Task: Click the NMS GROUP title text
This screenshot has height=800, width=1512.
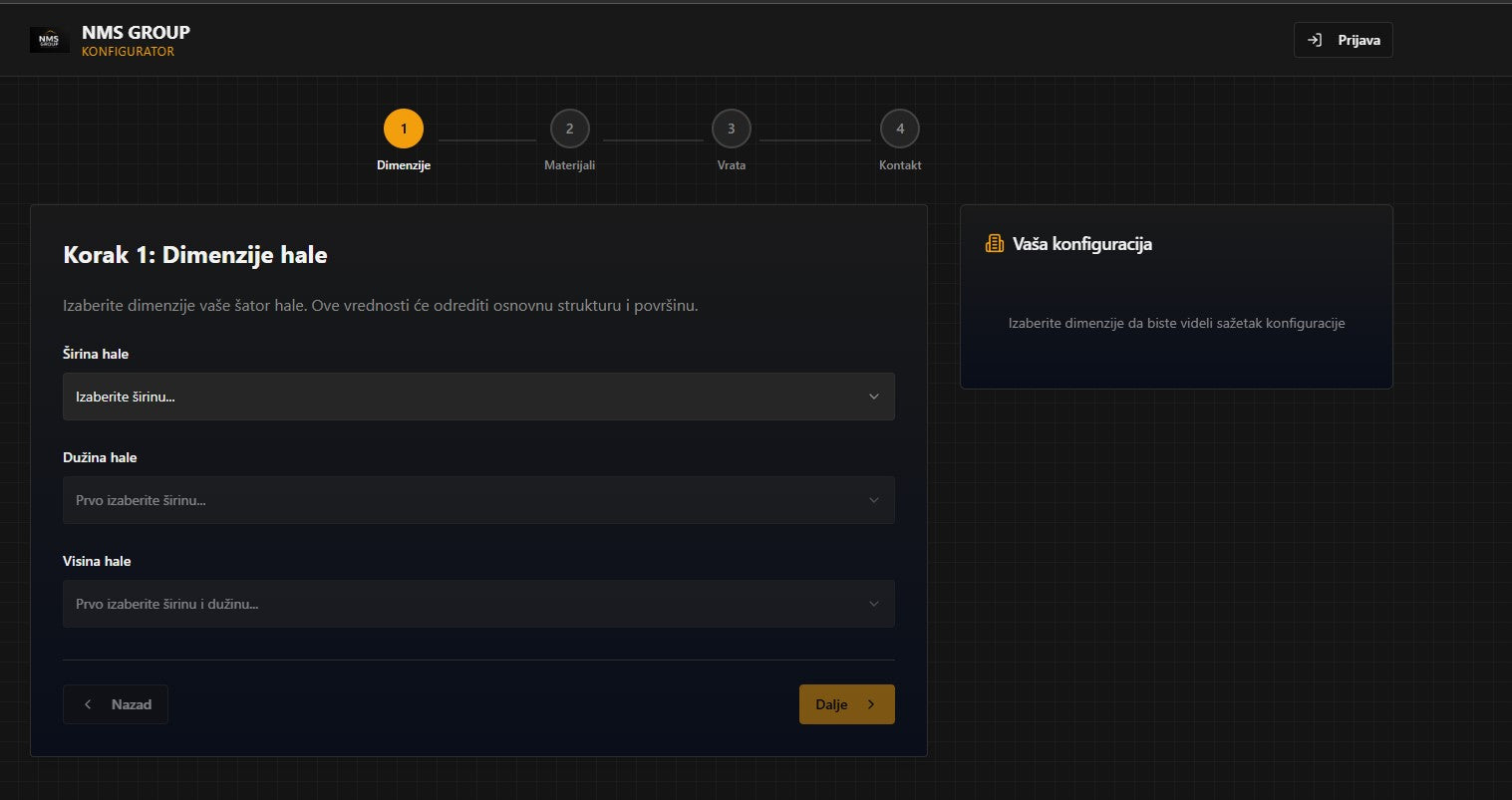Action: point(136,32)
